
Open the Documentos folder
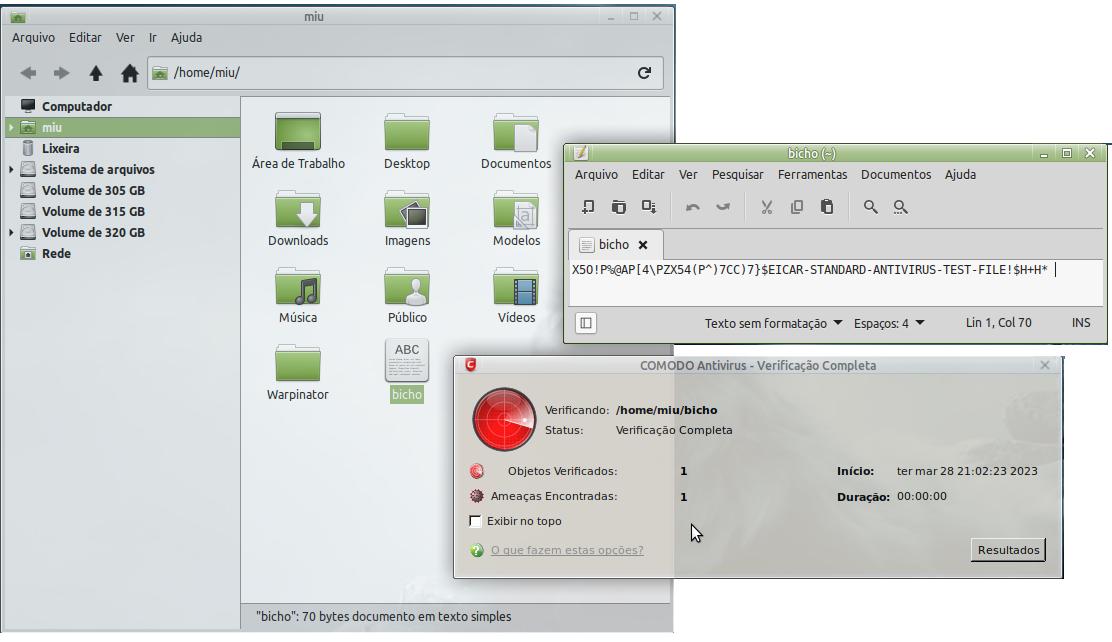(x=516, y=140)
